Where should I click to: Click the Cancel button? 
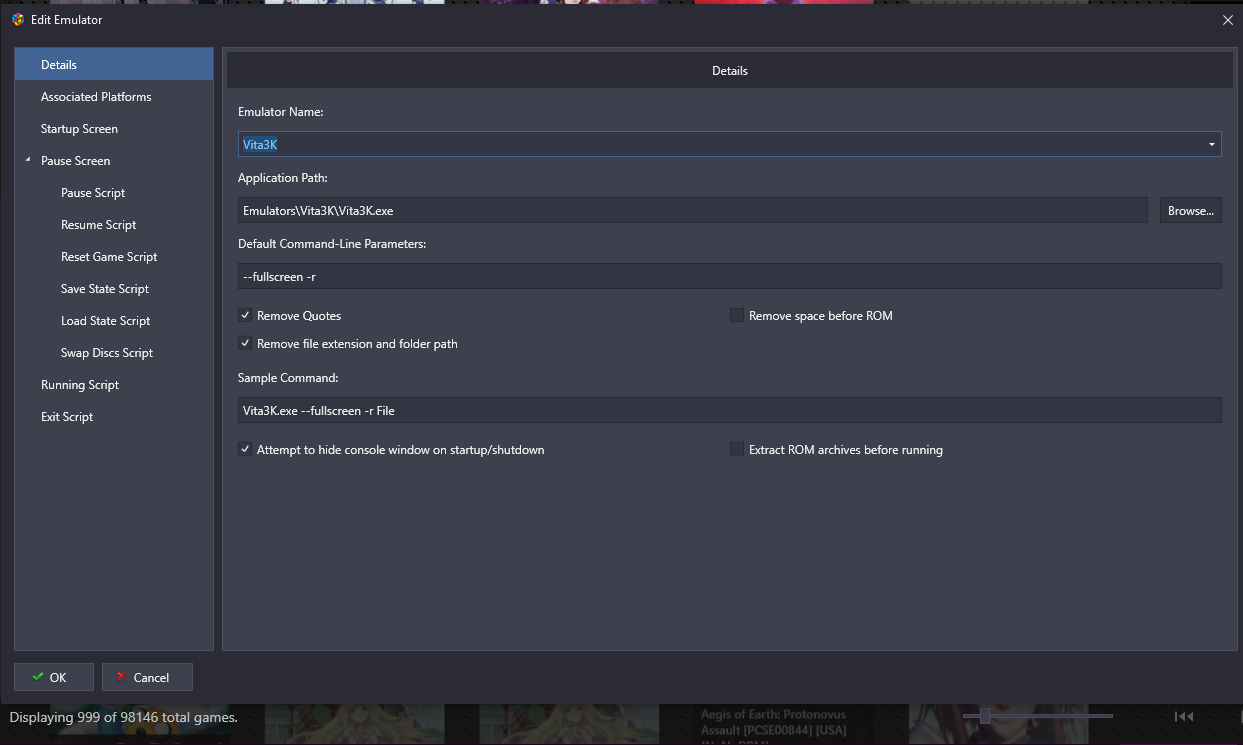point(147,677)
